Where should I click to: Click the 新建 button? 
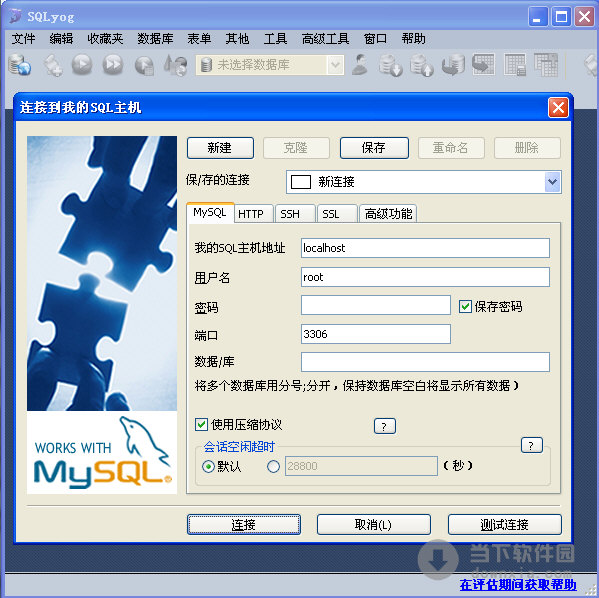click(x=220, y=148)
